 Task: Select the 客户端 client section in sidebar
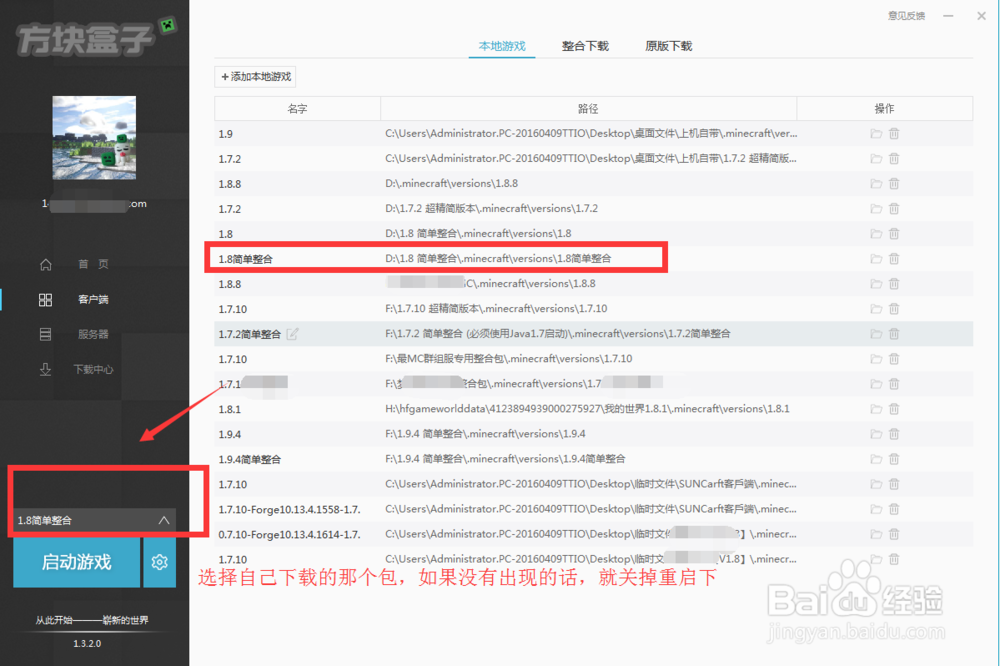91,299
